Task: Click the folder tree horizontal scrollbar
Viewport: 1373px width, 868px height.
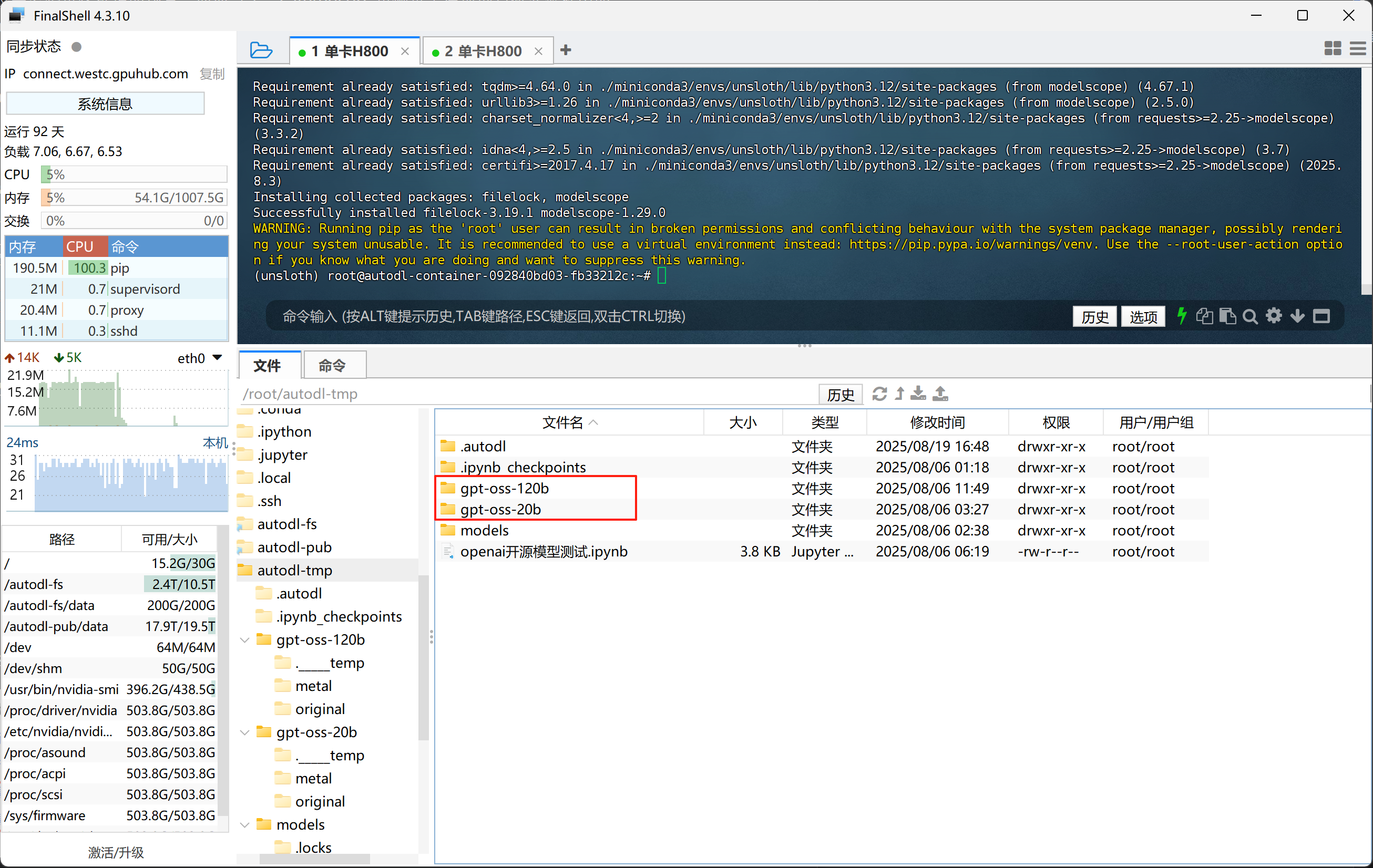Action: (314, 859)
